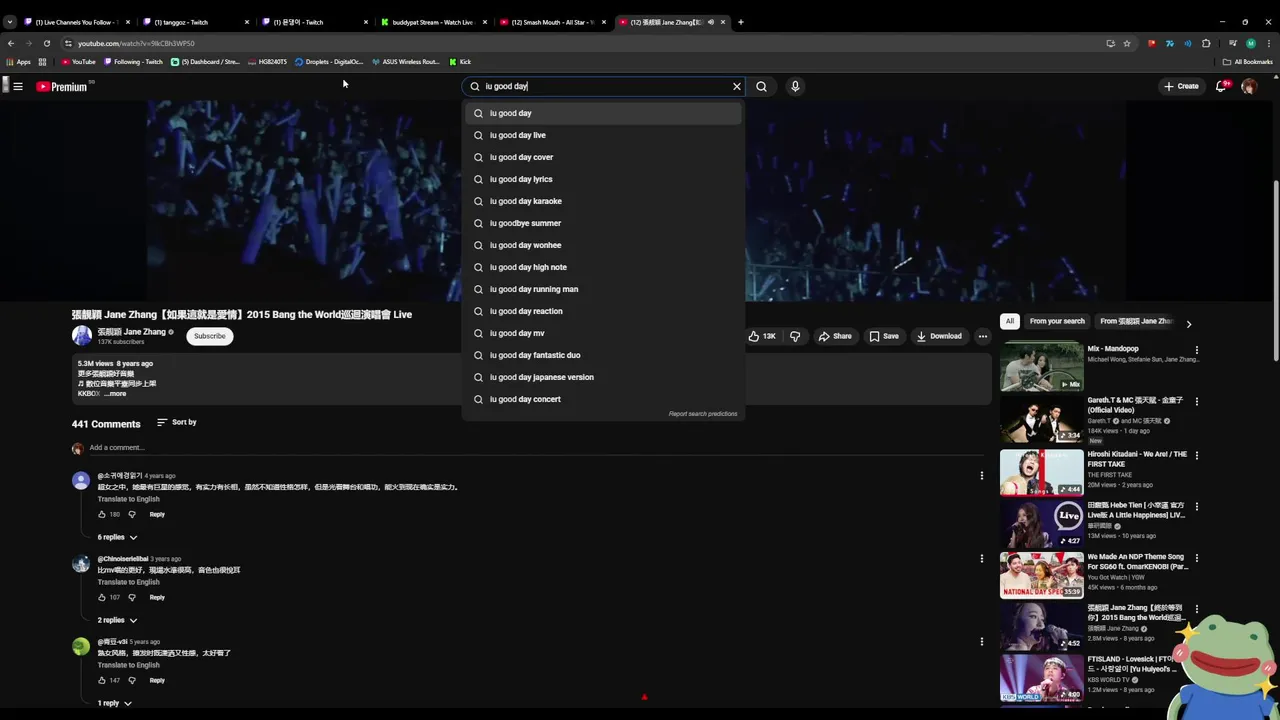Image resolution: width=1280 pixels, height=720 pixels.
Task: Open the YouTube hamburger guide menu
Action: pyautogui.click(x=17, y=87)
